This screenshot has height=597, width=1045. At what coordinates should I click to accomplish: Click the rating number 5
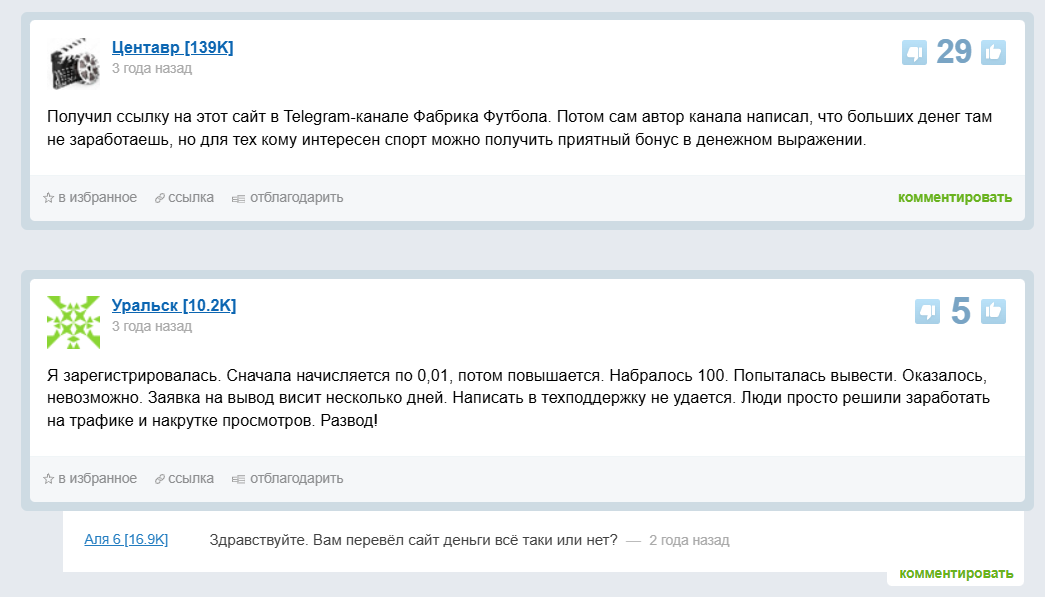coord(960,312)
